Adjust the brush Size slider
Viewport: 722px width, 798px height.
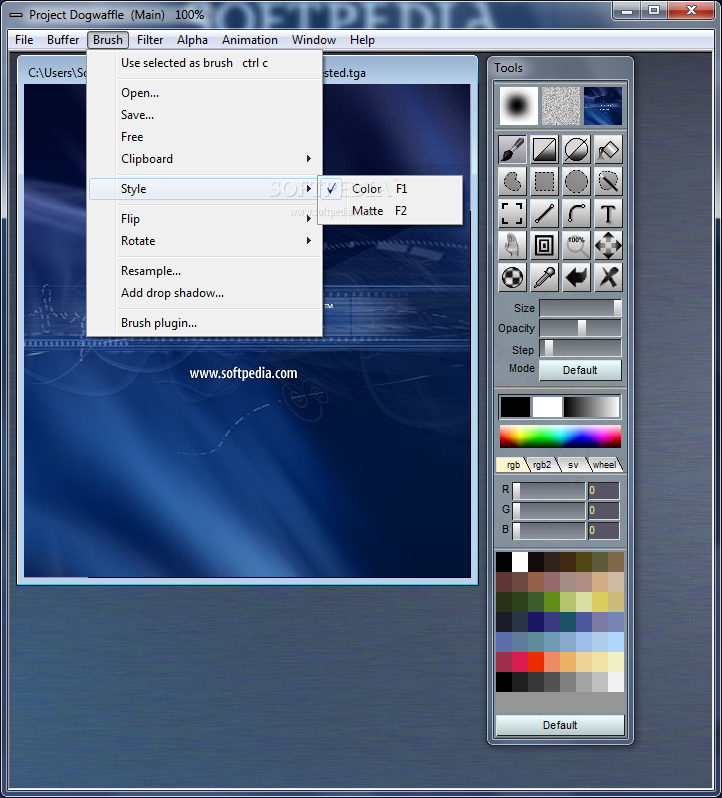point(580,307)
